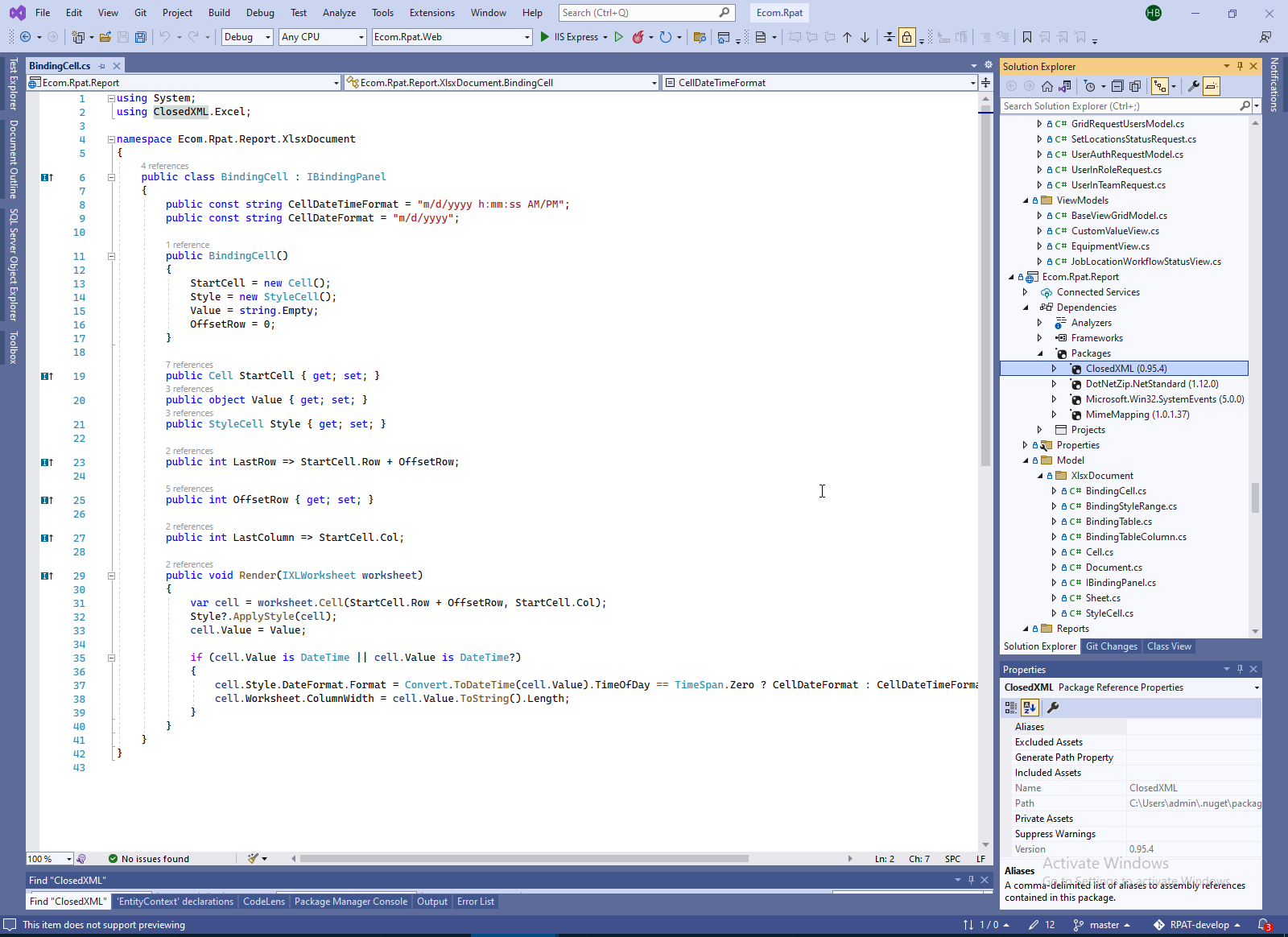Click the master branch in status bar

point(1104,925)
